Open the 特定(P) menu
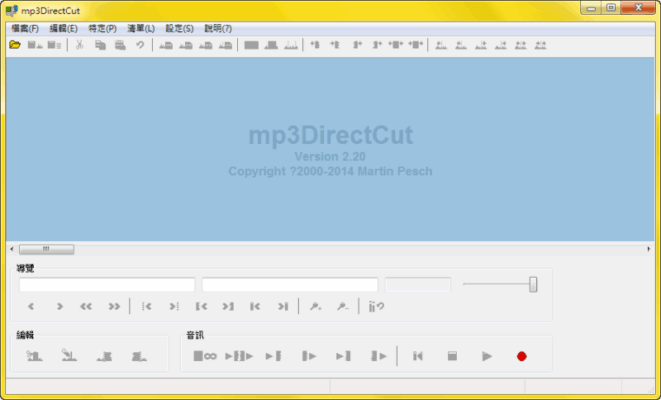 [x=102, y=29]
